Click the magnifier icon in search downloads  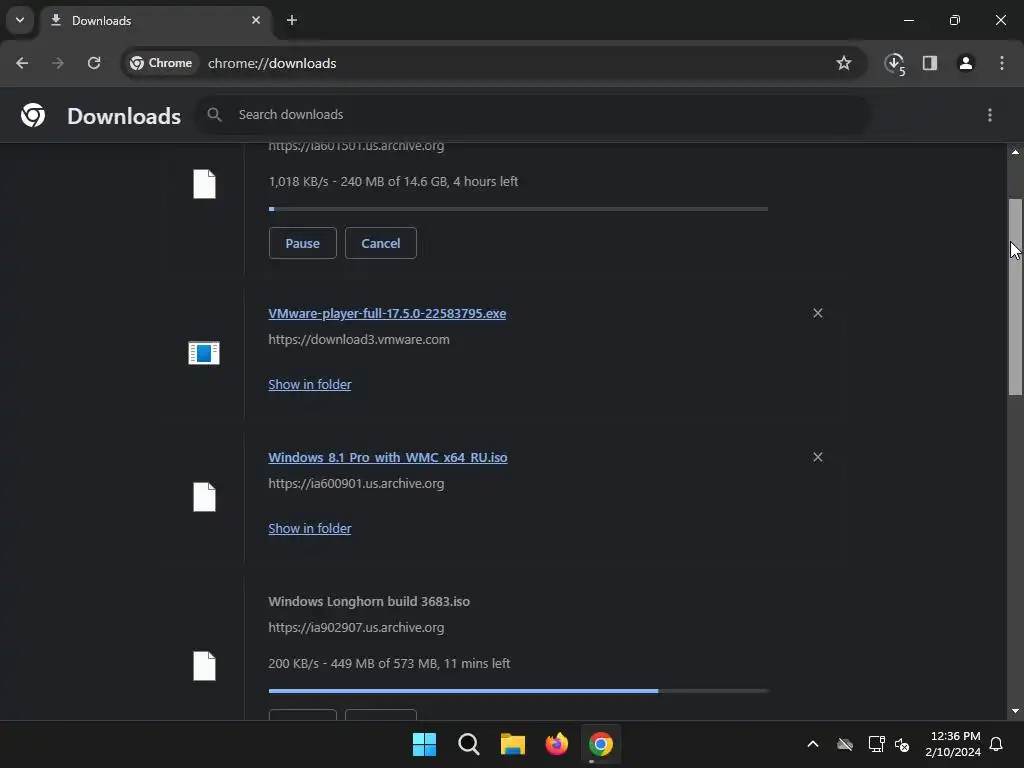coord(214,114)
